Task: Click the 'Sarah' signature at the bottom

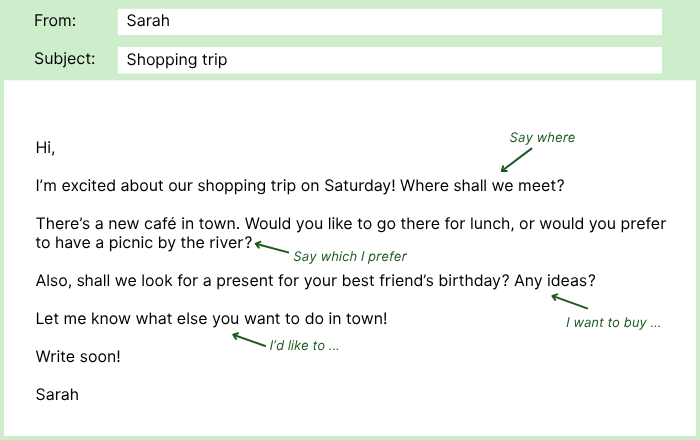Action: click(x=57, y=394)
